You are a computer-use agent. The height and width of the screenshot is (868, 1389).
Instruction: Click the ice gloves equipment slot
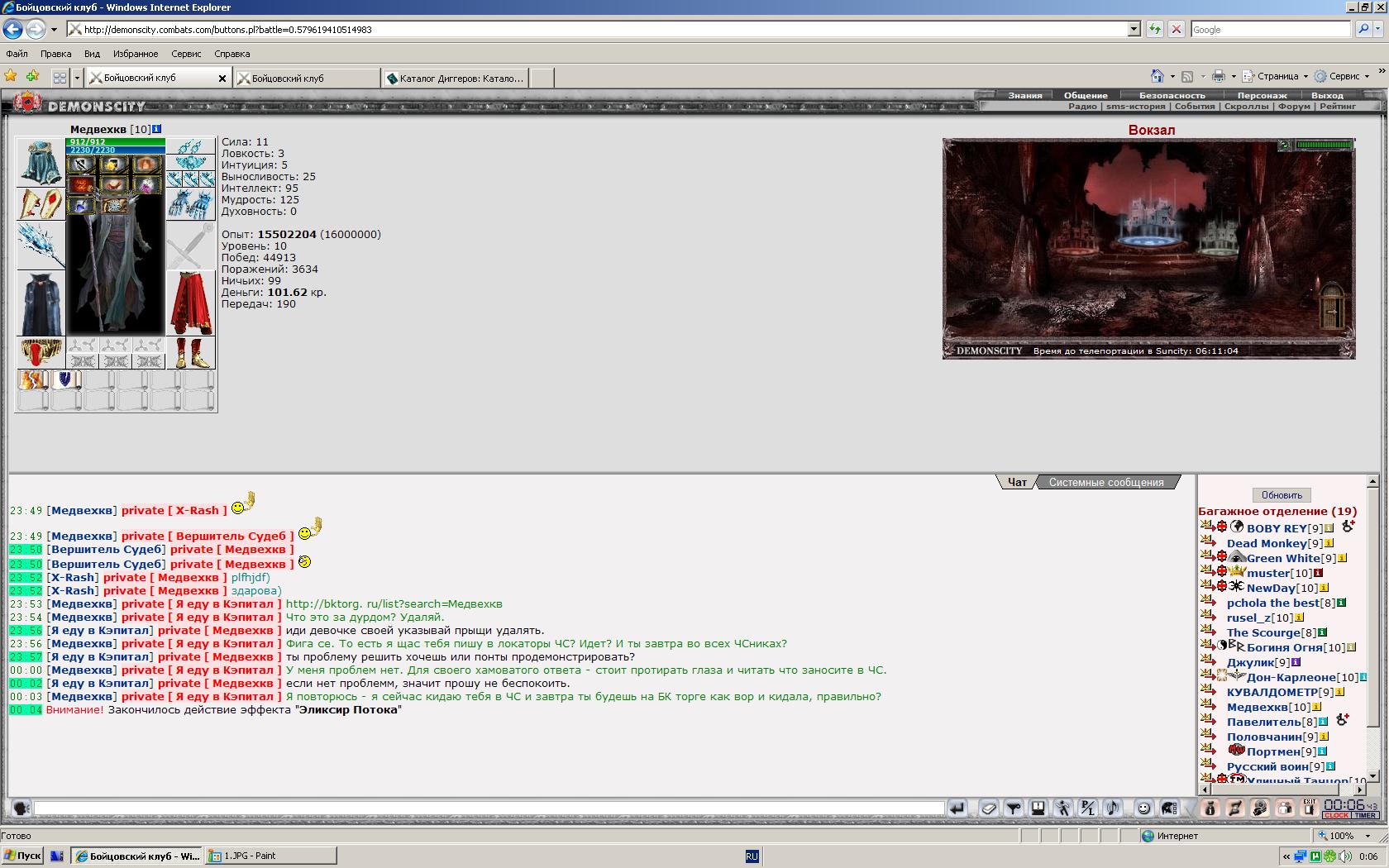191,203
